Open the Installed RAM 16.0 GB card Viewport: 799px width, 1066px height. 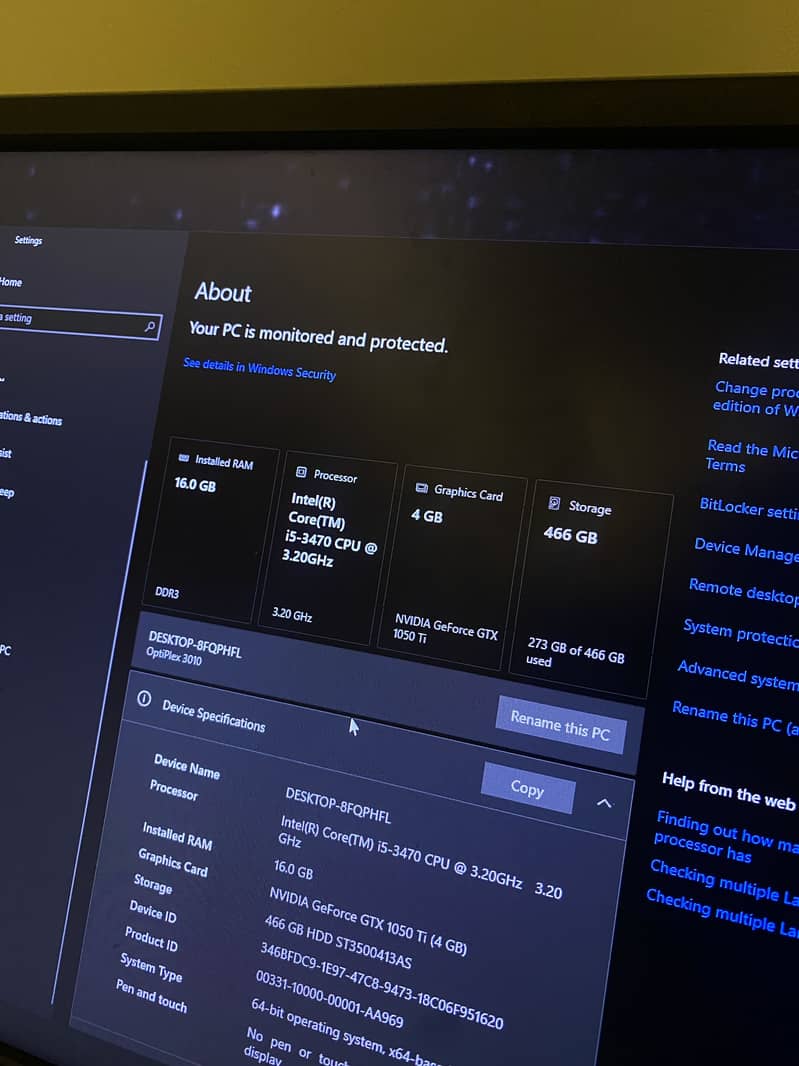pos(210,526)
